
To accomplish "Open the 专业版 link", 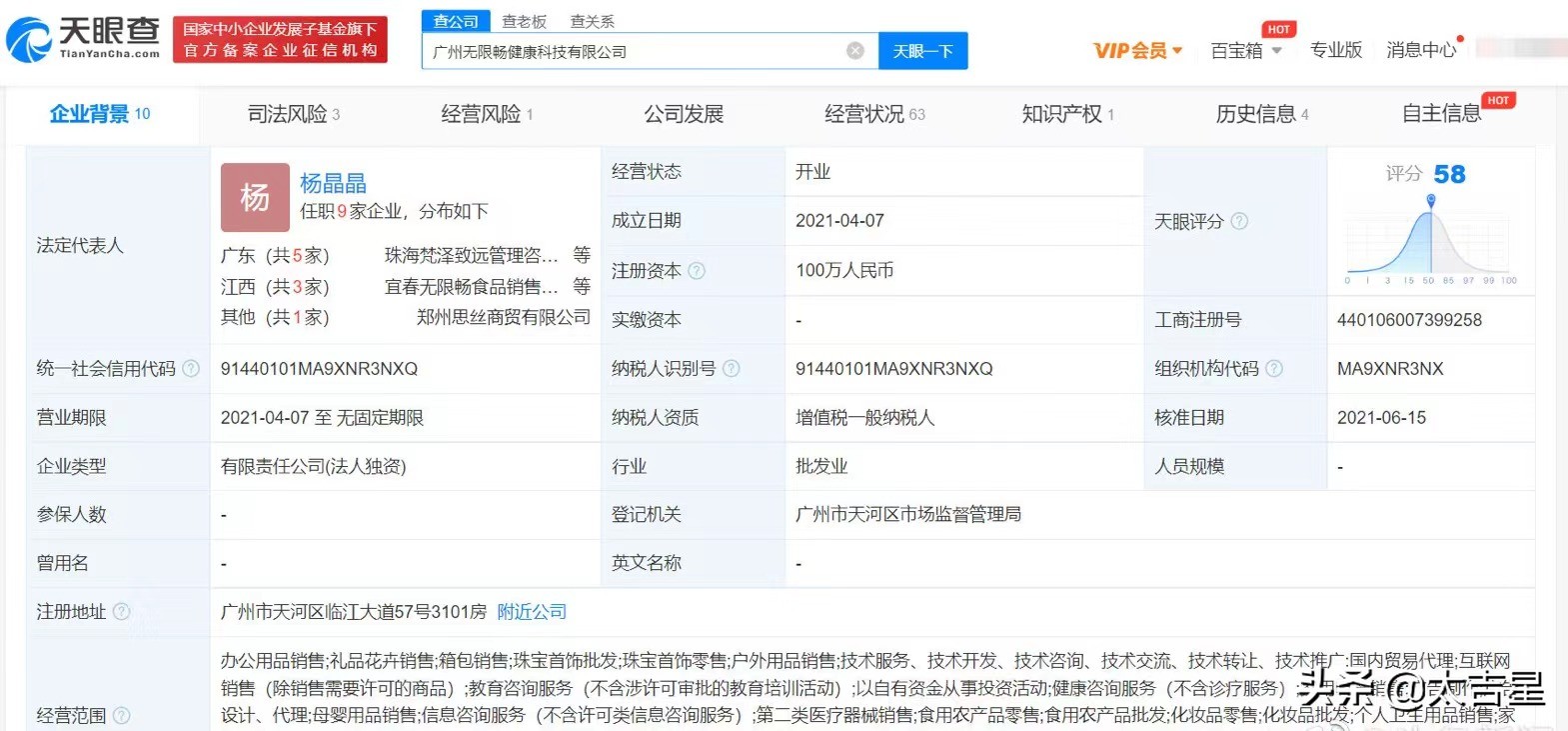I will (1336, 50).
